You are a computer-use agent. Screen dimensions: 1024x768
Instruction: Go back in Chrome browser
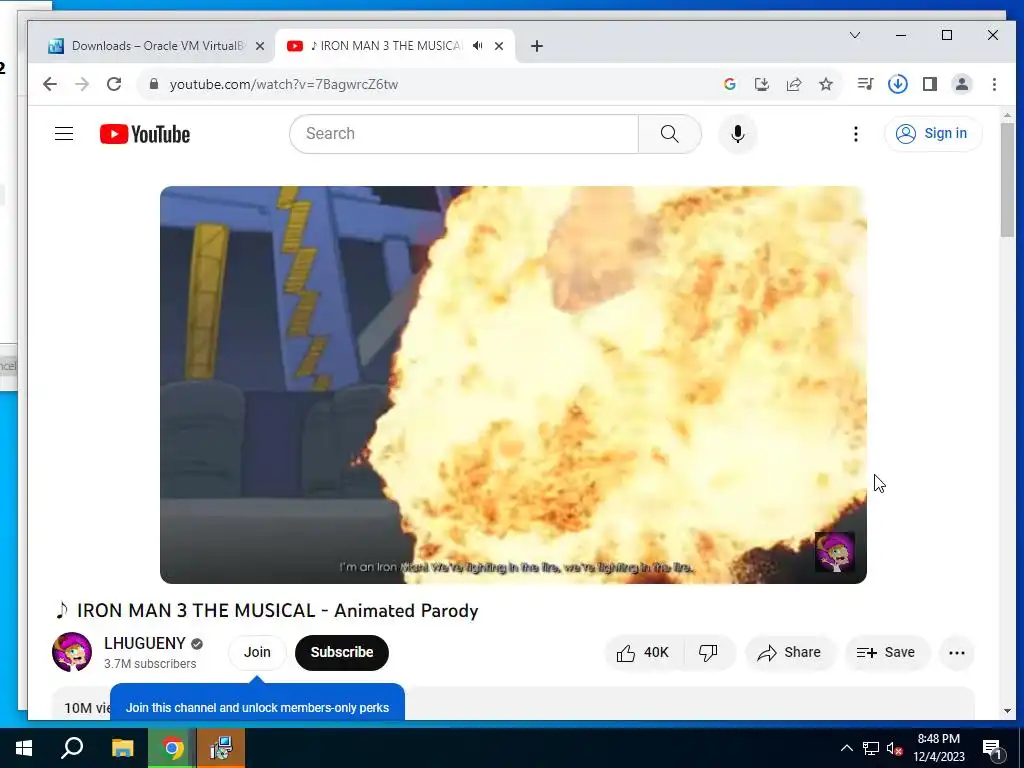50,84
